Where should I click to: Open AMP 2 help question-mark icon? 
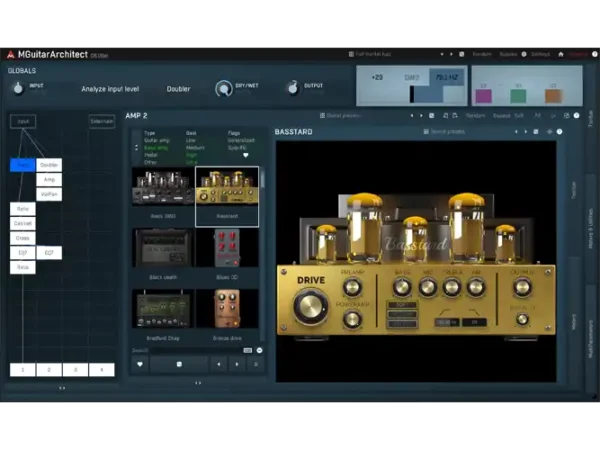click(x=576, y=116)
